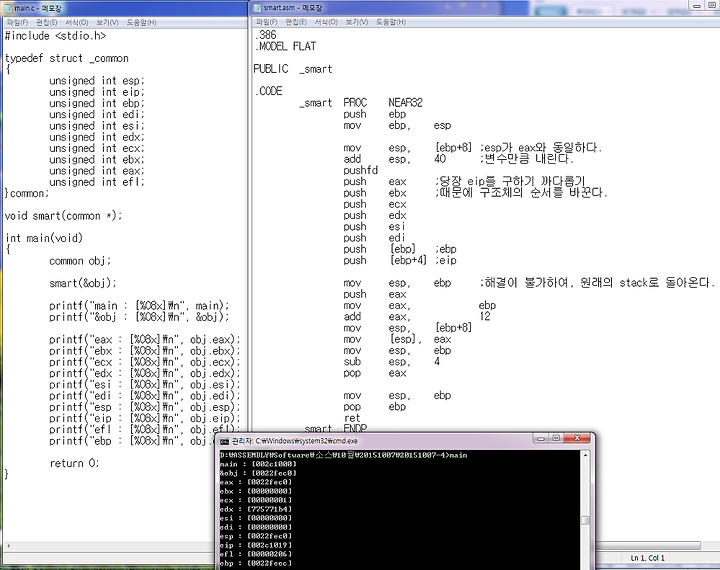Click the 'return 0;' line in main.c
Image resolution: width=720 pixels, height=570 pixels.
(x=74, y=463)
